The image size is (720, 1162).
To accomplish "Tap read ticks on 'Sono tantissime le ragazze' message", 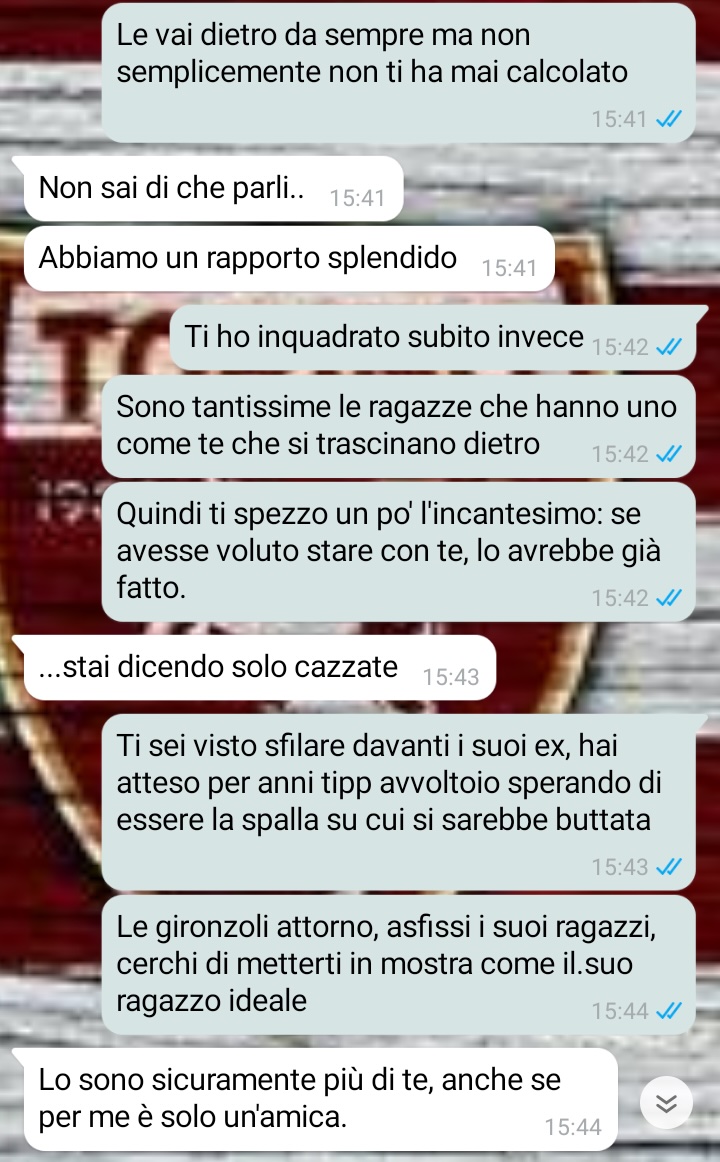I will point(669,454).
